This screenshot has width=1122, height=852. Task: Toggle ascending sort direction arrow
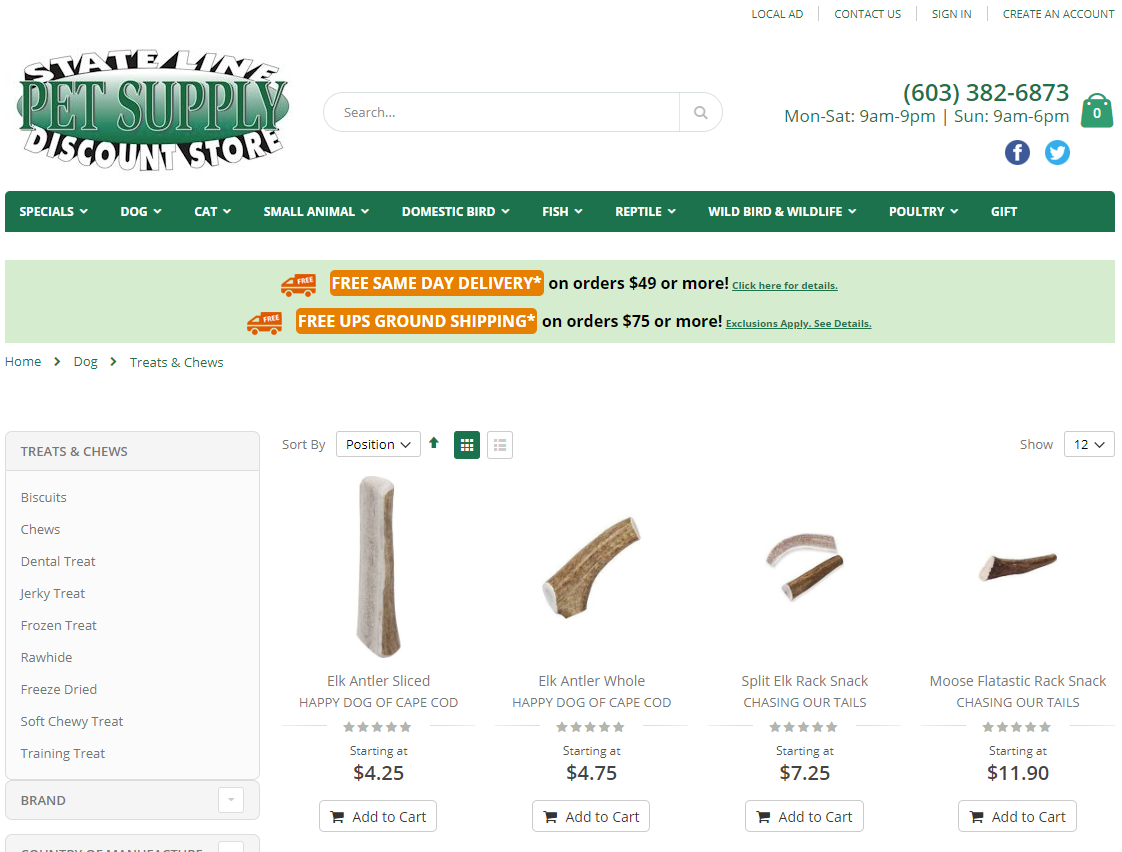pyautogui.click(x=434, y=443)
